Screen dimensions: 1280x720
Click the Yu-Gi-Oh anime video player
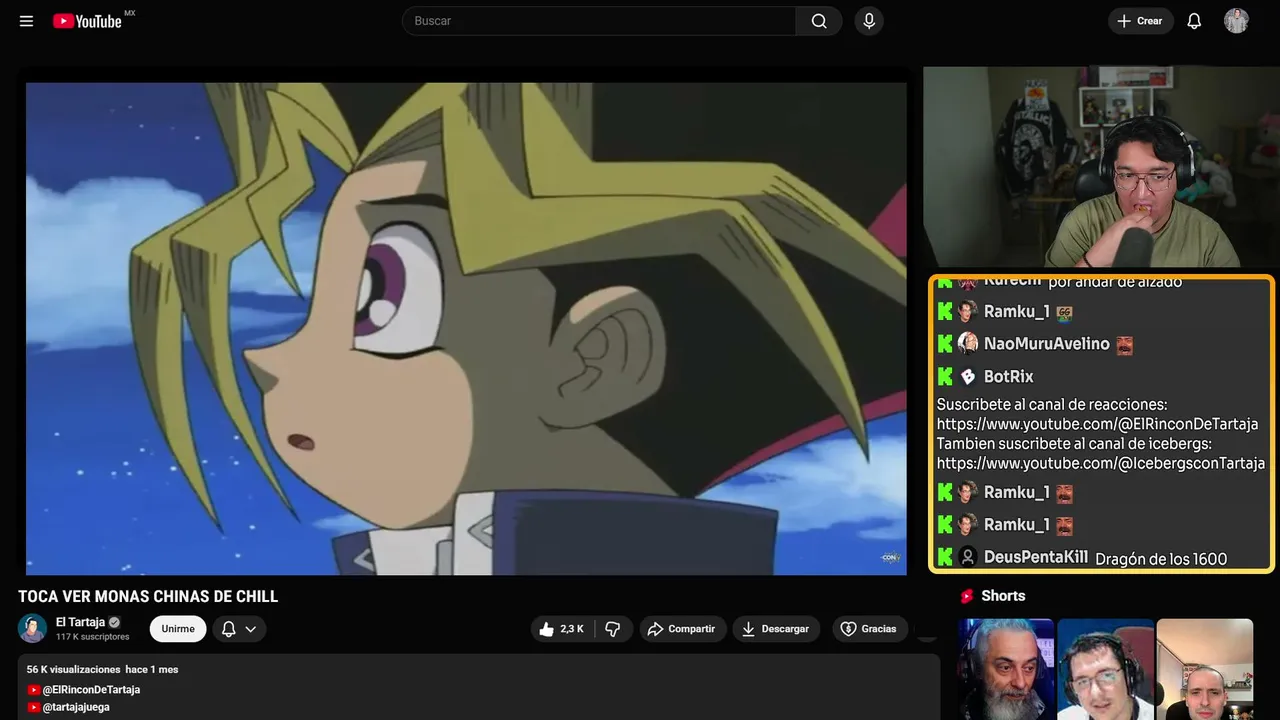[466, 328]
